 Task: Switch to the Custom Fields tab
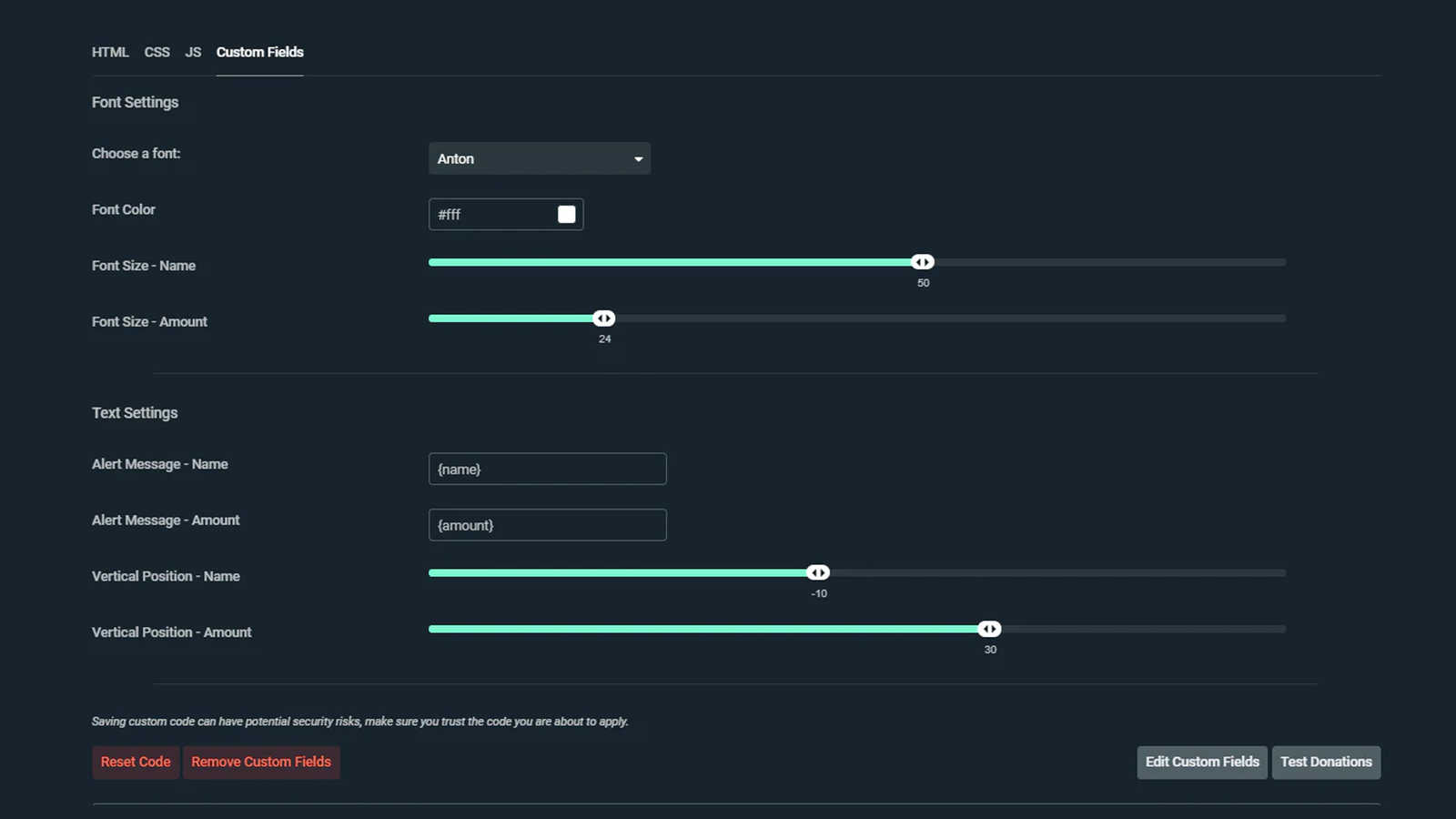pyautogui.click(x=259, y=52)
